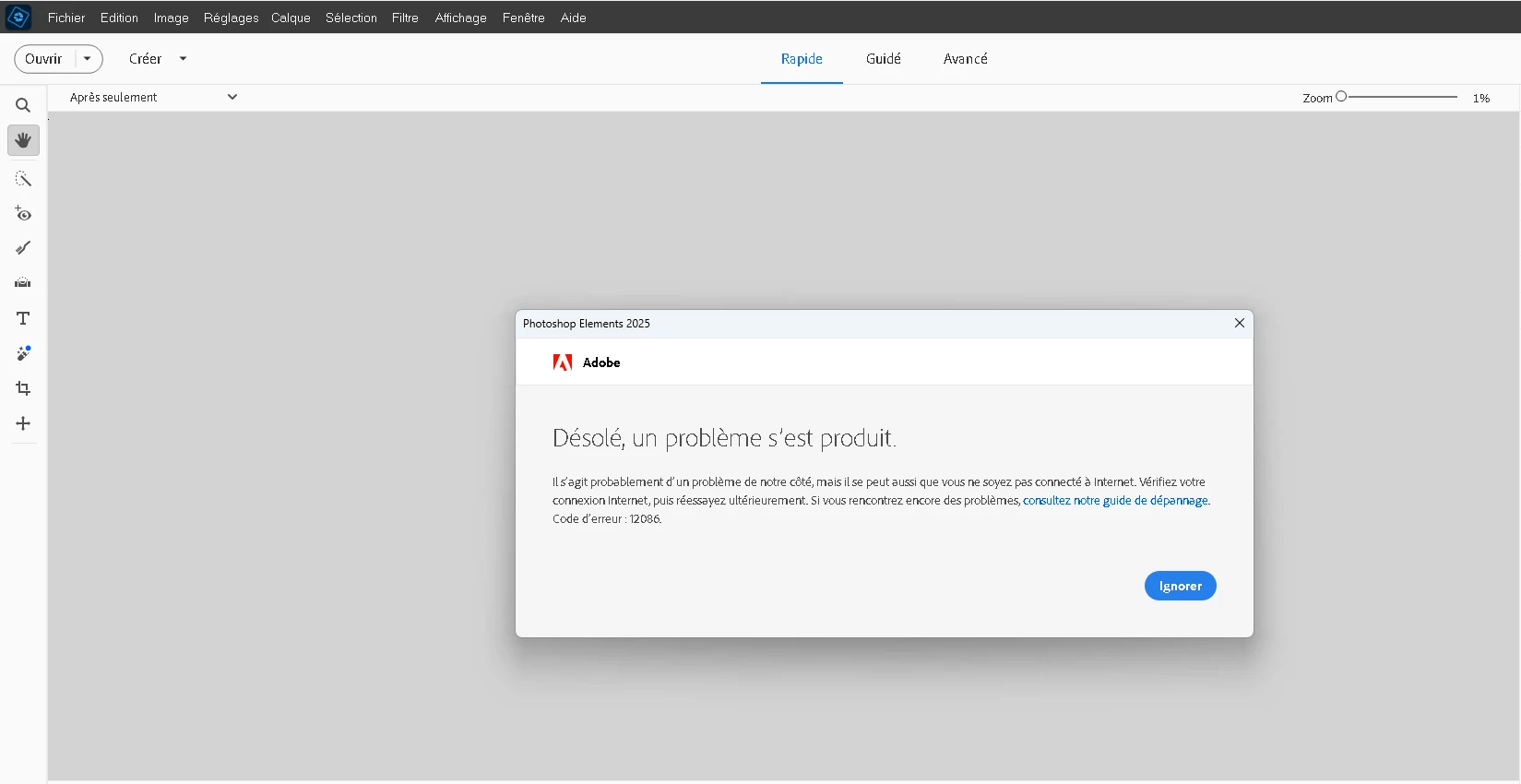1521x784 pixels.
Task: Open the Filtre menu
Action: pos(405,18)
